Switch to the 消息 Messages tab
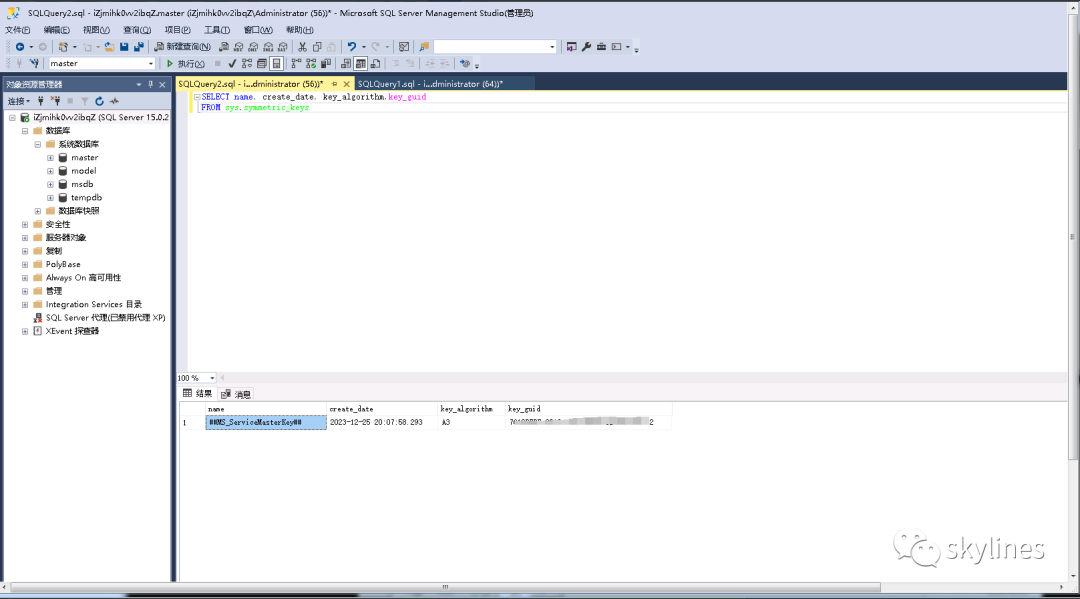The image size is (1080, 599). pos(236,395)
